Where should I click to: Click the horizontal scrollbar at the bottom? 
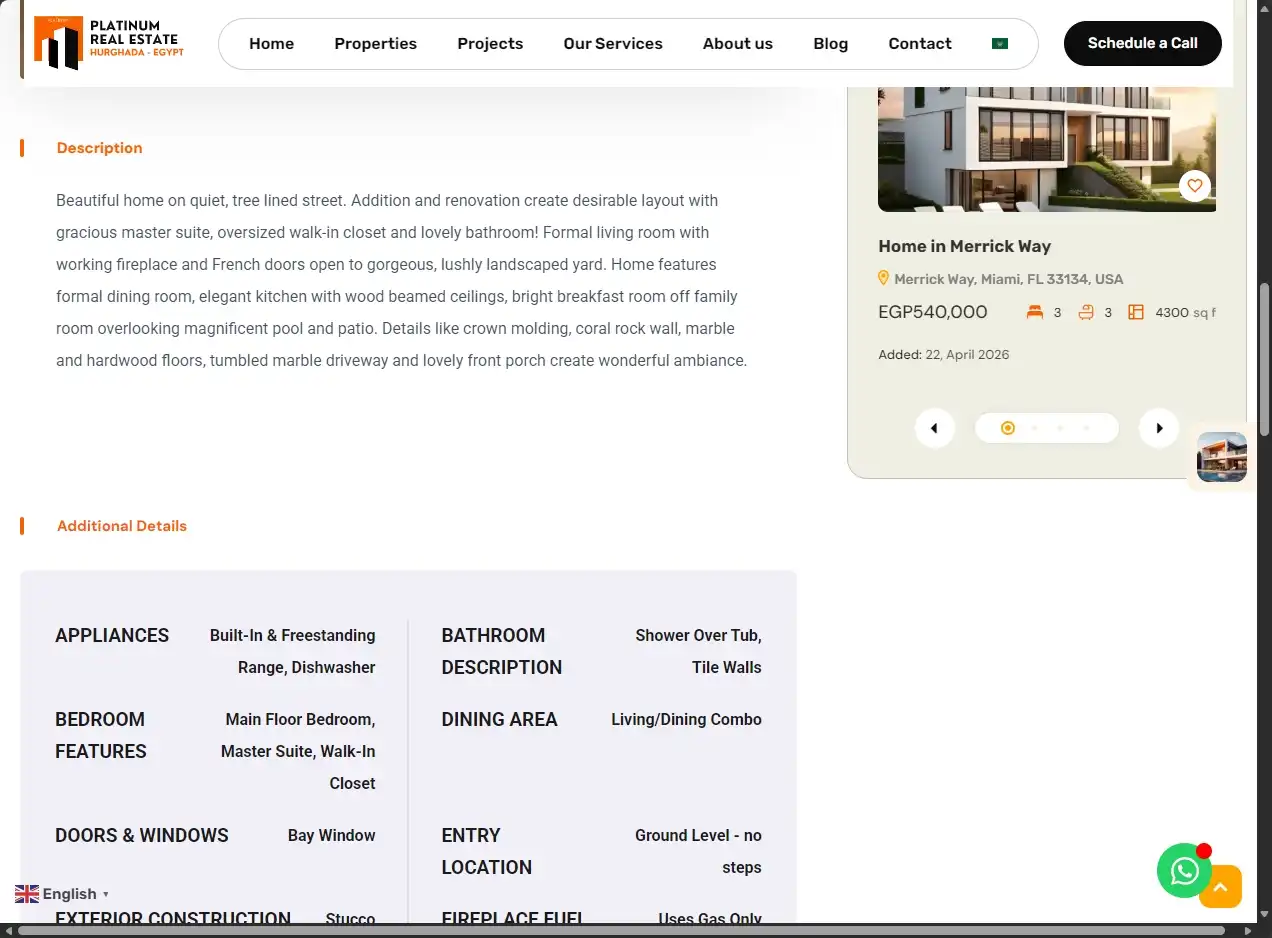[x=621, y=931]
